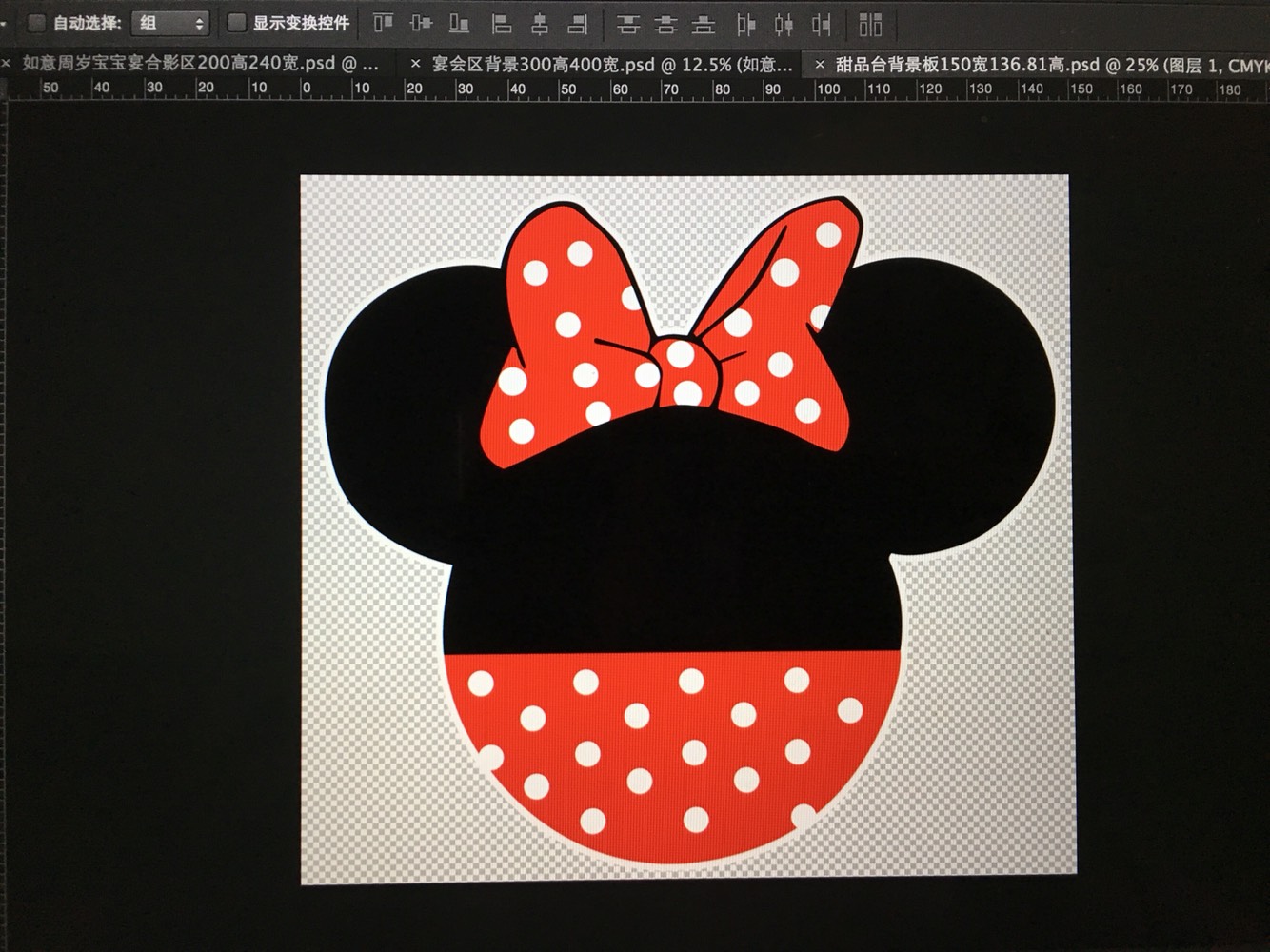
Task: Enable the 自动选择 checkbox
Action: (x=35, y=23)
